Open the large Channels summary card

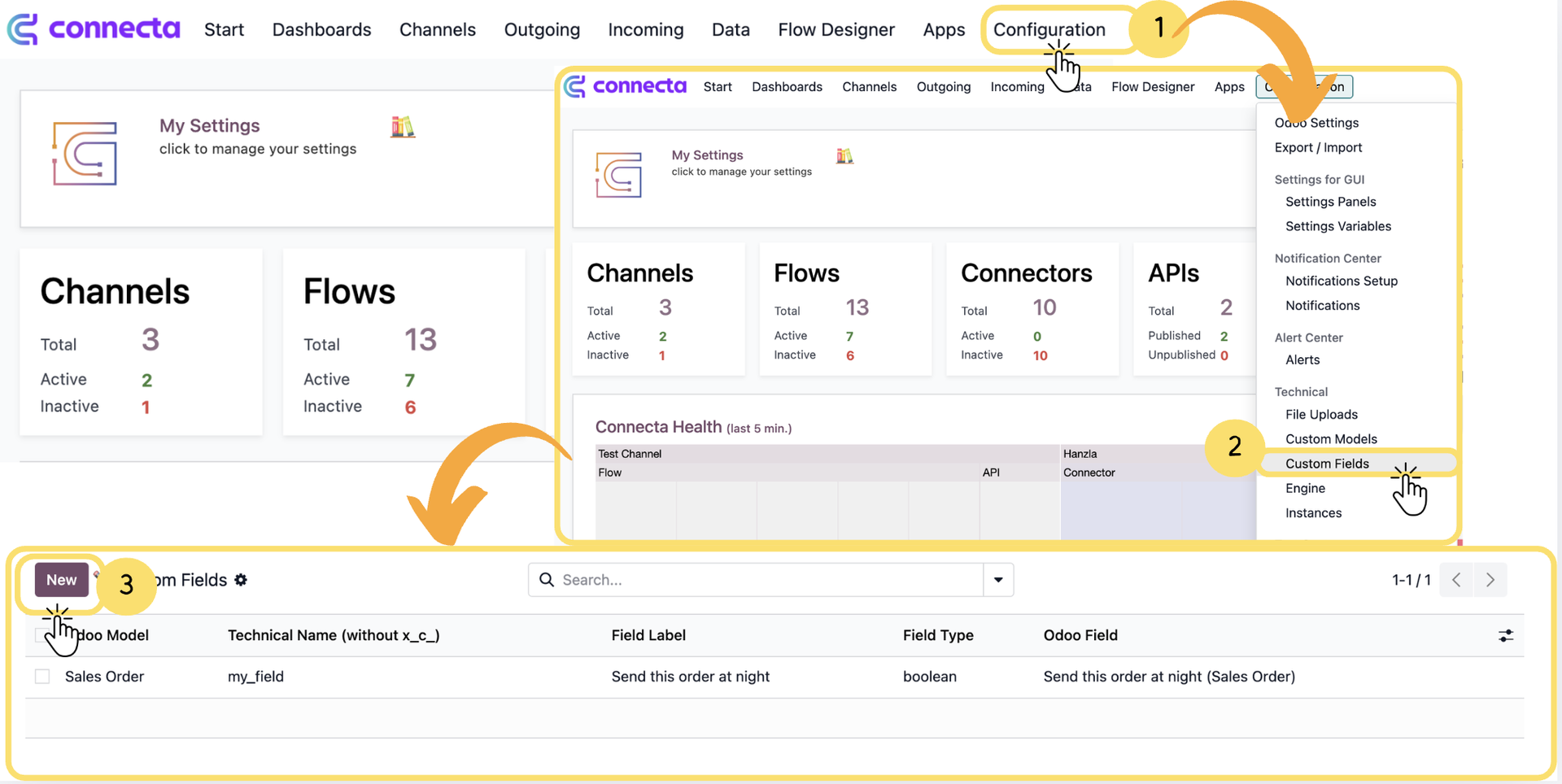[x=141, y=342]
